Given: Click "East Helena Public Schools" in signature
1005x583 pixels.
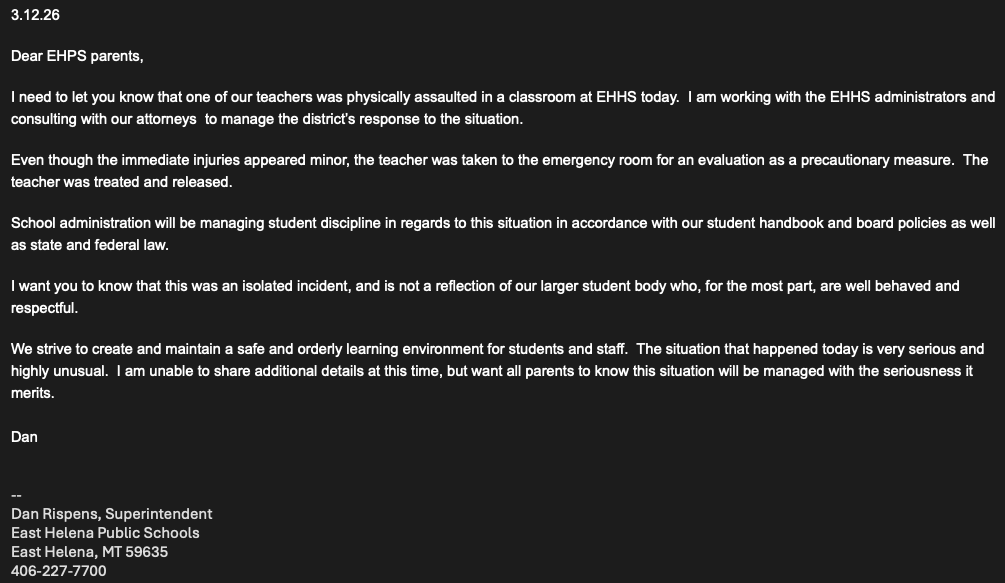Looking at the screenshot, I should tap(105, 533).
